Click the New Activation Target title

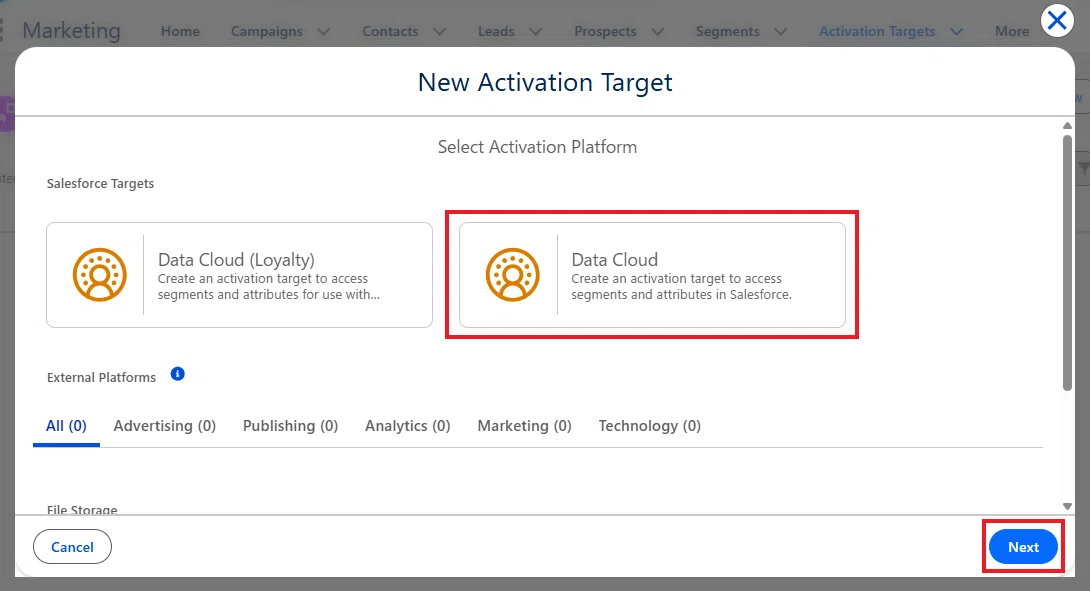point(545,82)
